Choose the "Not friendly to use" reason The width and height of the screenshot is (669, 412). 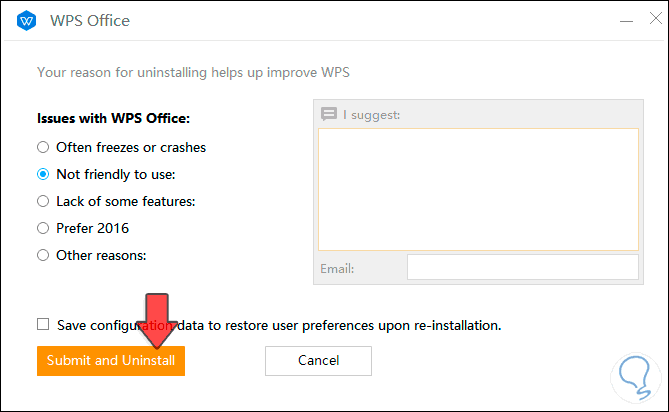coord(43,174)
